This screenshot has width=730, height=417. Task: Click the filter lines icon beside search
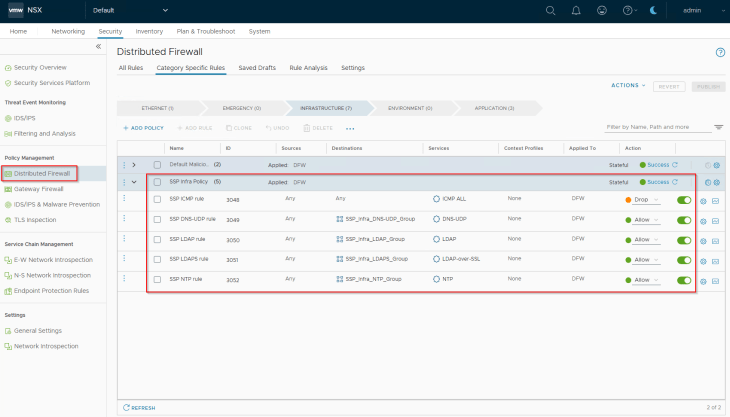click(719, 128)
